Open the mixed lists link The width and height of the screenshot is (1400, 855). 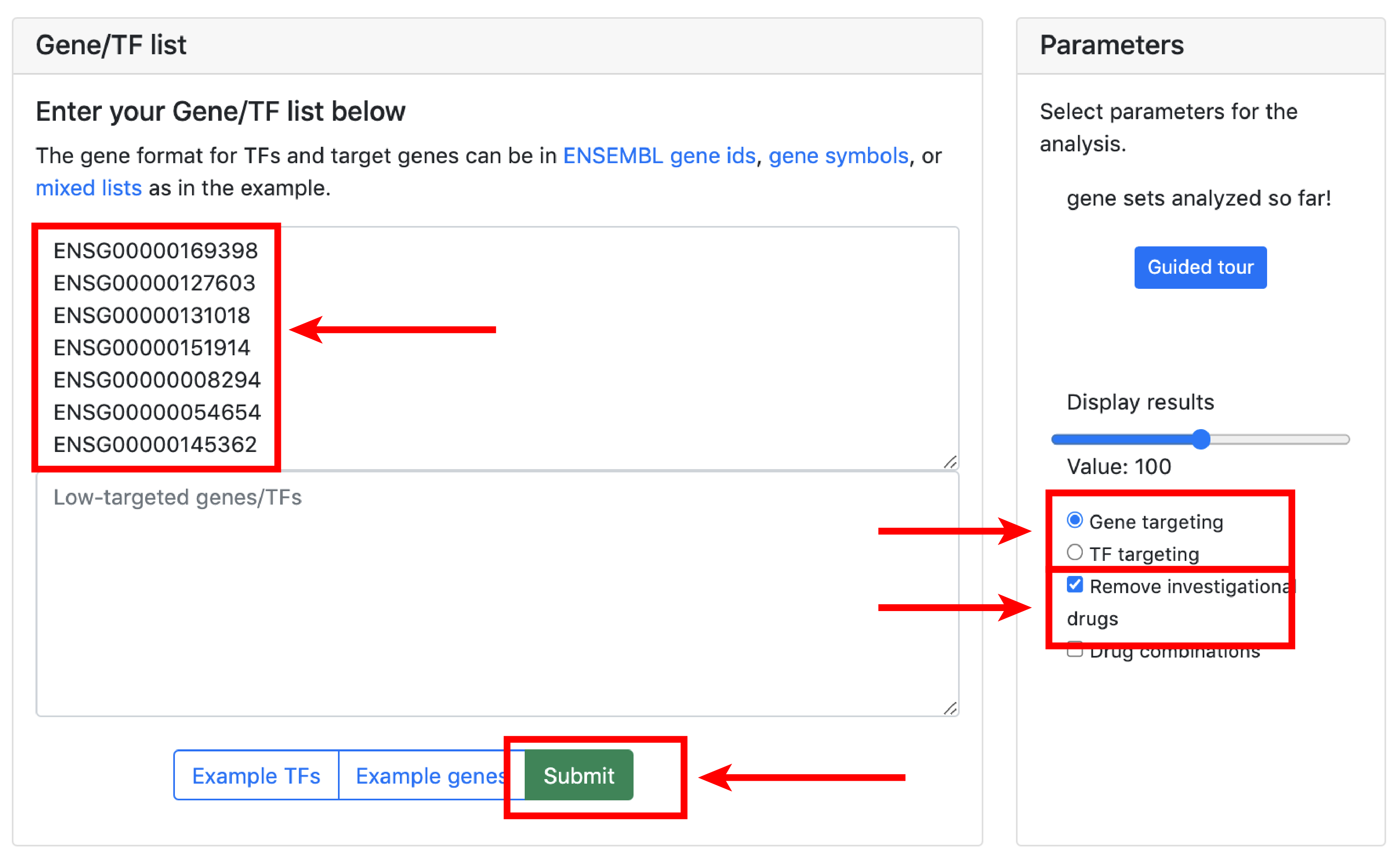point(88,188)
